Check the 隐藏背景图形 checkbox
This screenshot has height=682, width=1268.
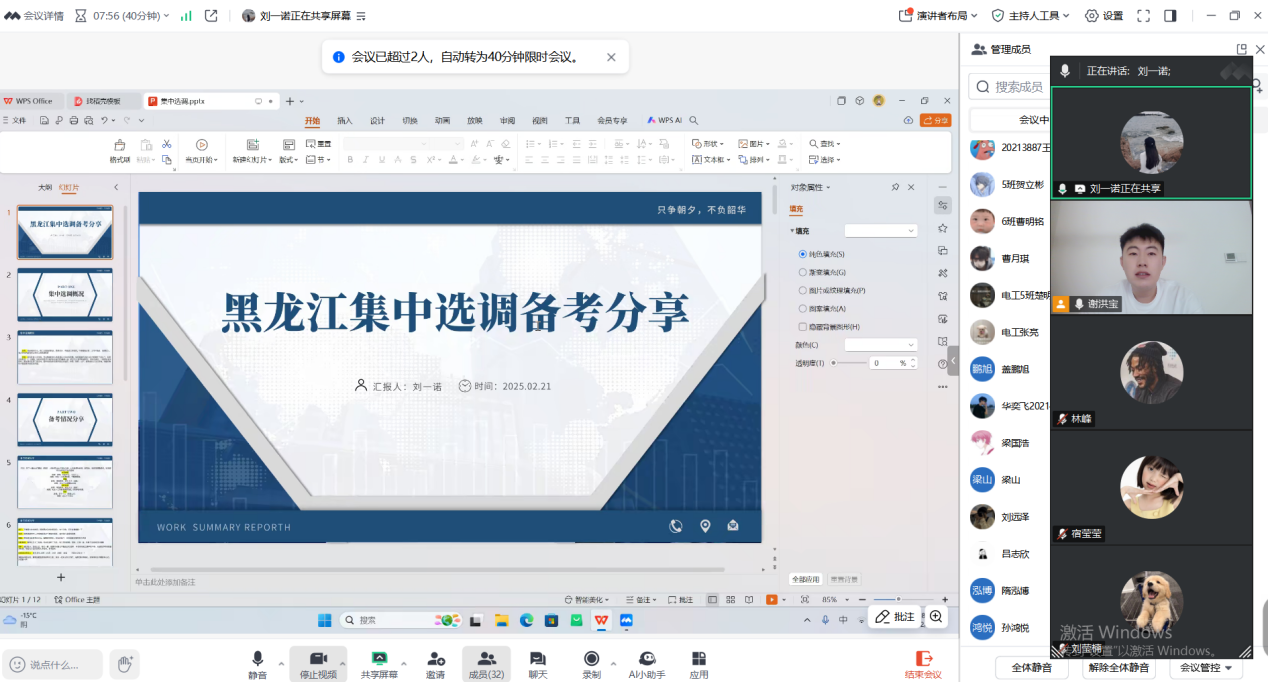pos(803,327)
